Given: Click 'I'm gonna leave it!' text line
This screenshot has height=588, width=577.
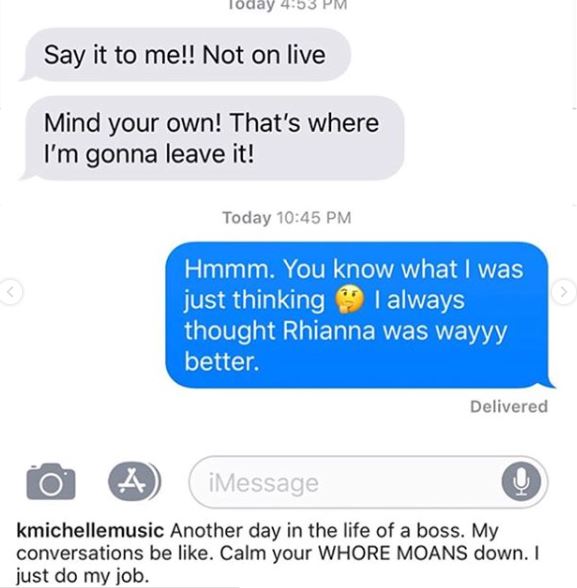Looking at the screenshot, I should (x=149, y=154).
